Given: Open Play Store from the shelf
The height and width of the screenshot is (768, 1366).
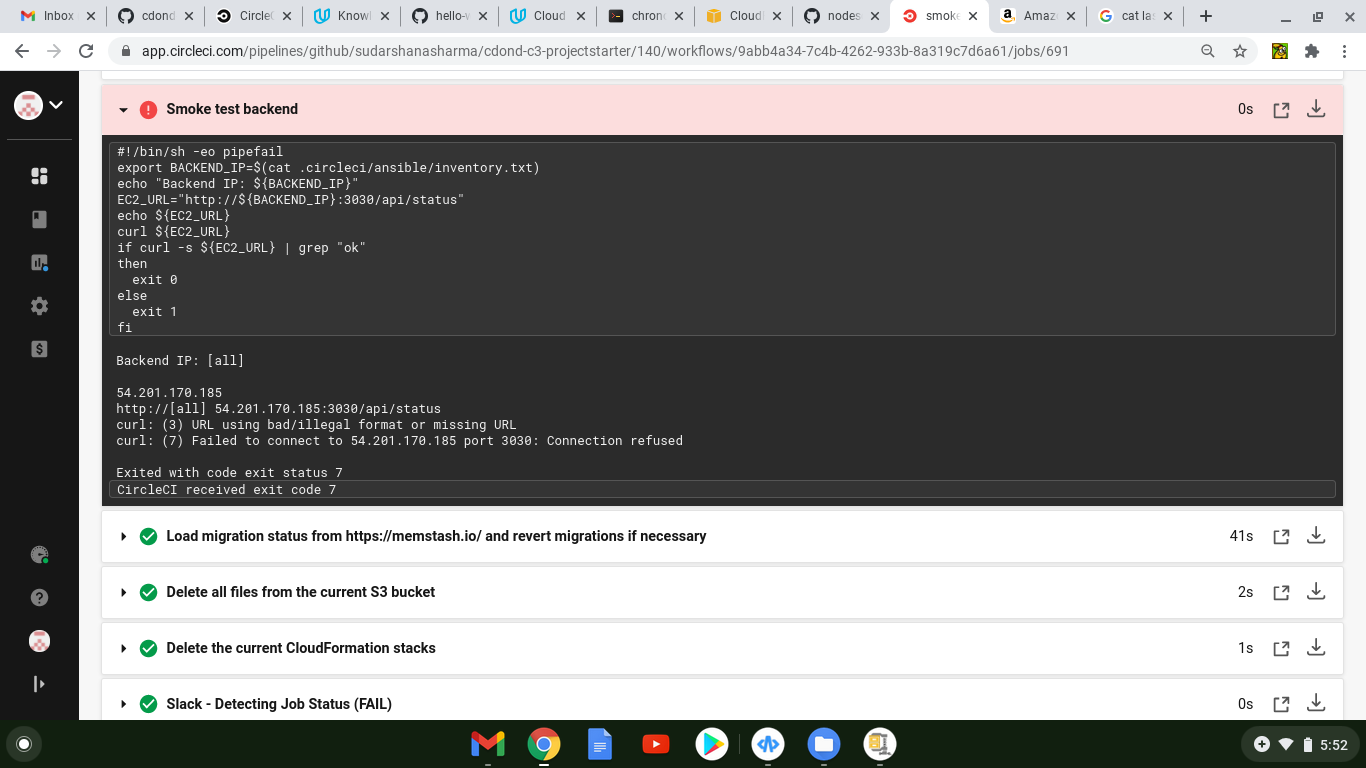Looking at the screenshot, I should click(x=711, y=744).
